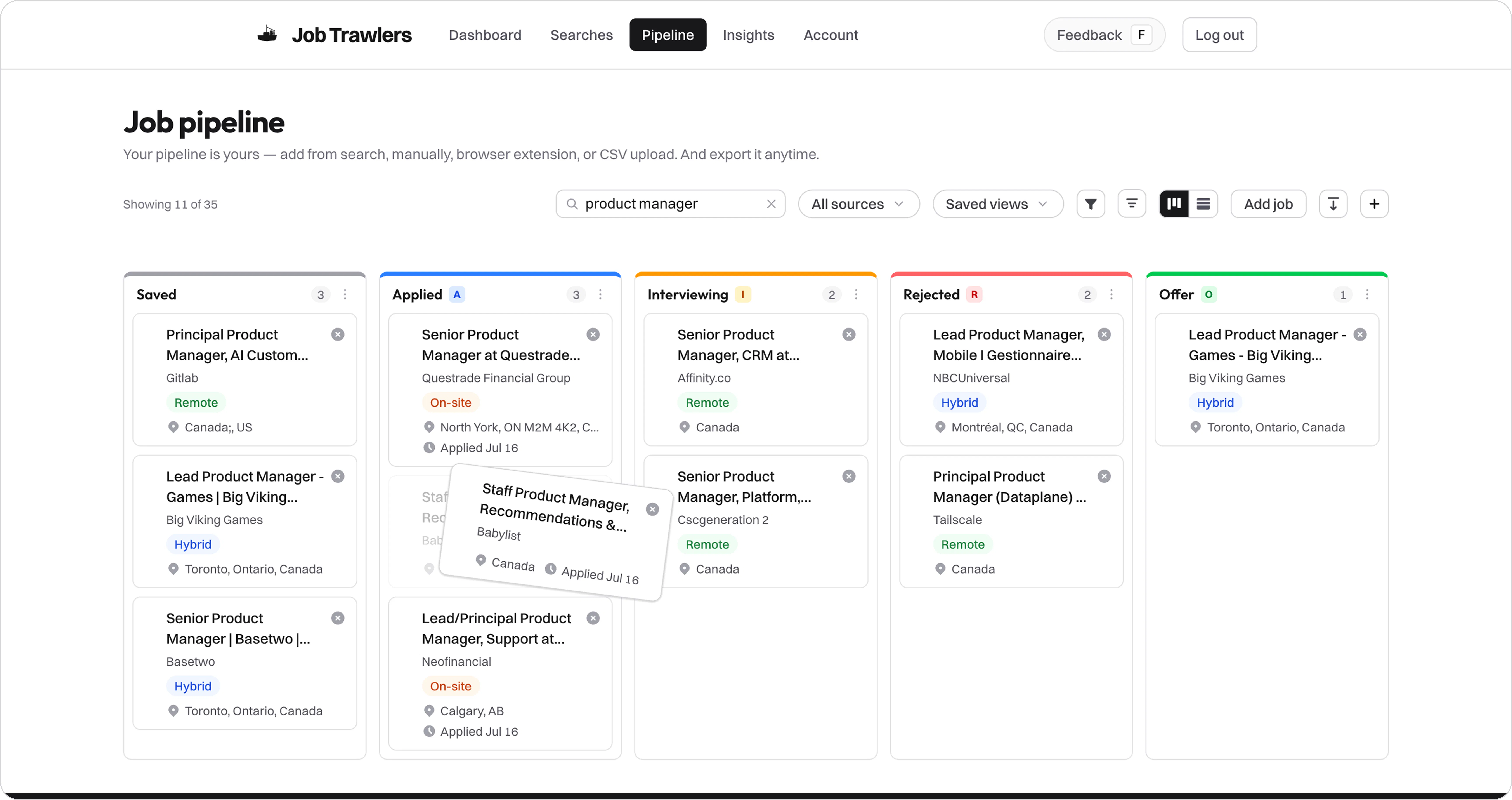Remove the Babylist Staff Product Manager card
Viewport: 1512px width, 800px height.
point(652,509)
